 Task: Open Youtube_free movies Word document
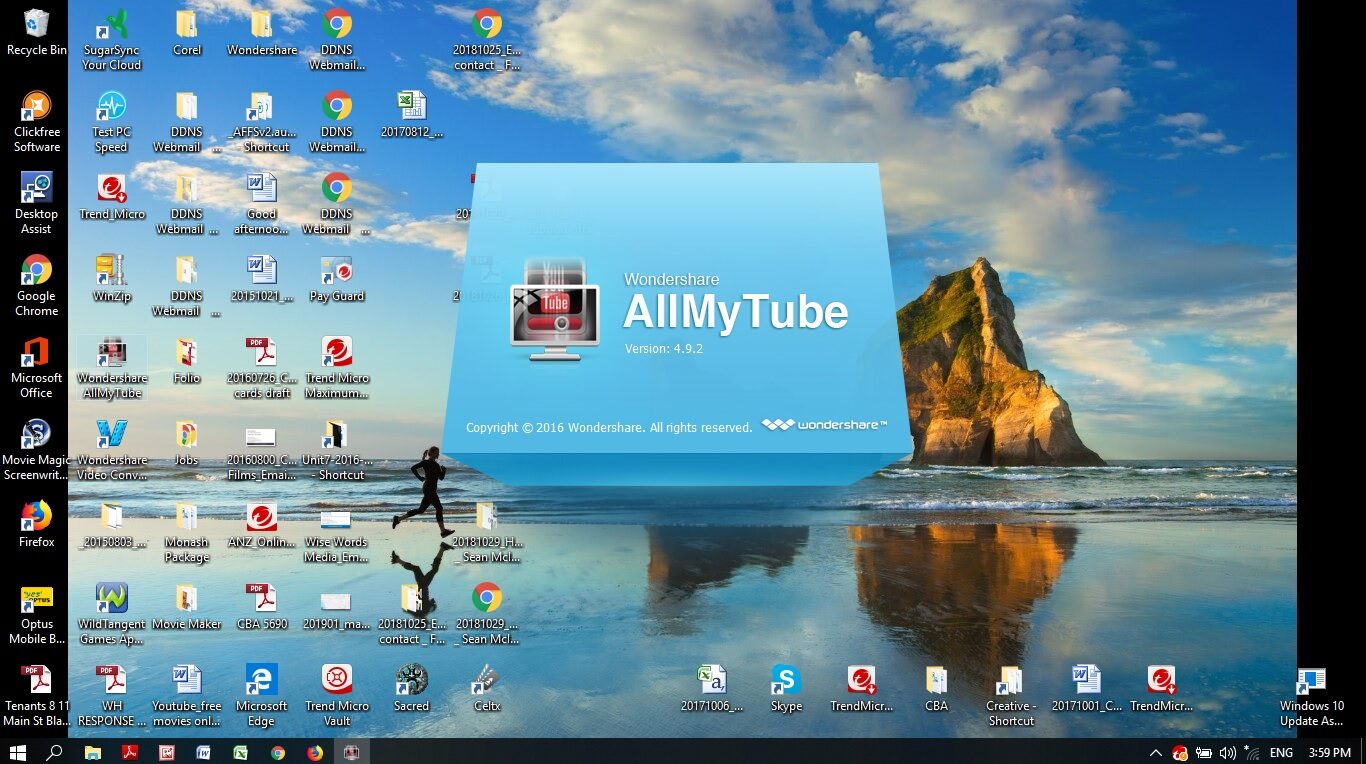click(187, 696)
